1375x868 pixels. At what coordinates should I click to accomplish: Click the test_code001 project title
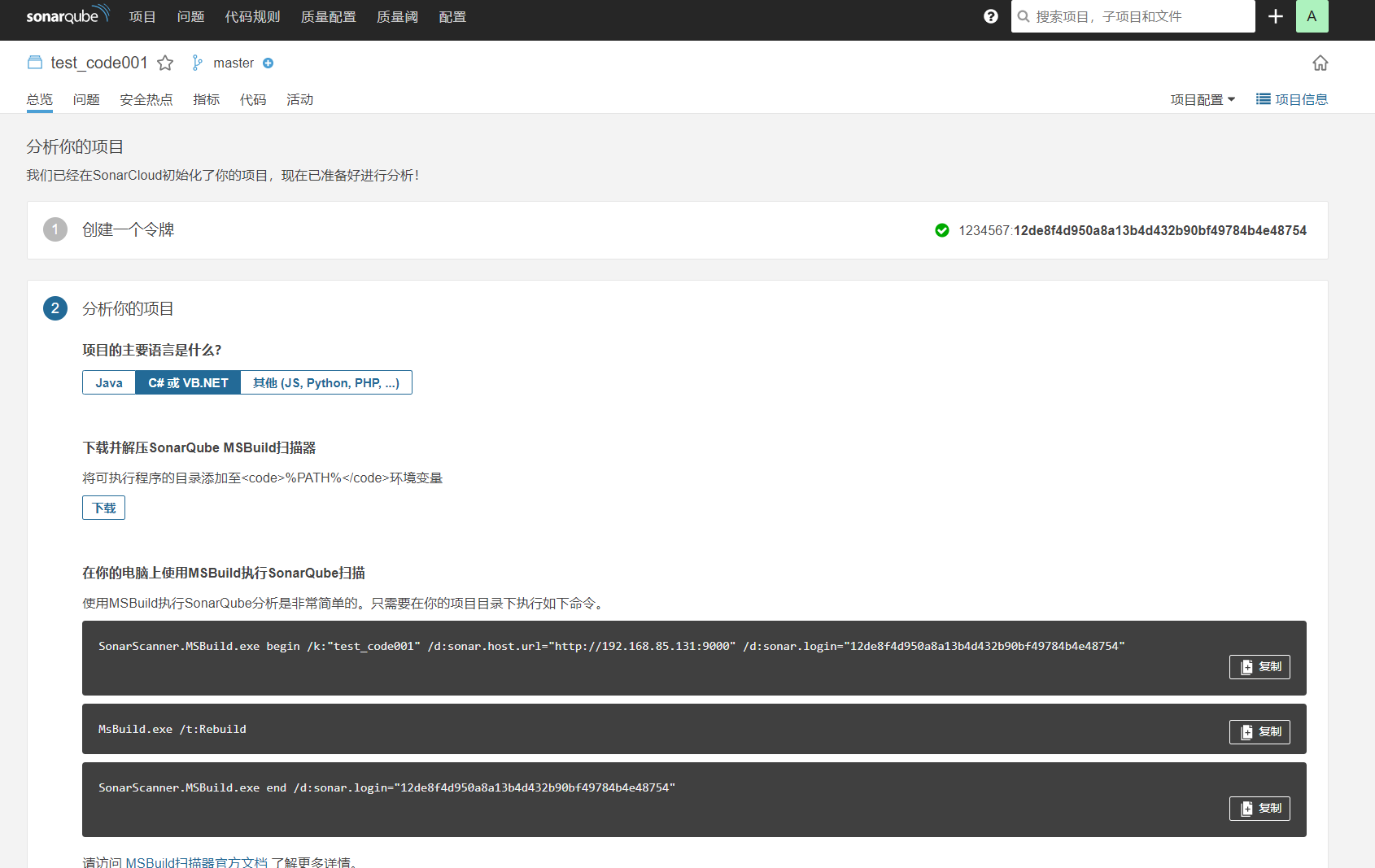pos(99,63)
